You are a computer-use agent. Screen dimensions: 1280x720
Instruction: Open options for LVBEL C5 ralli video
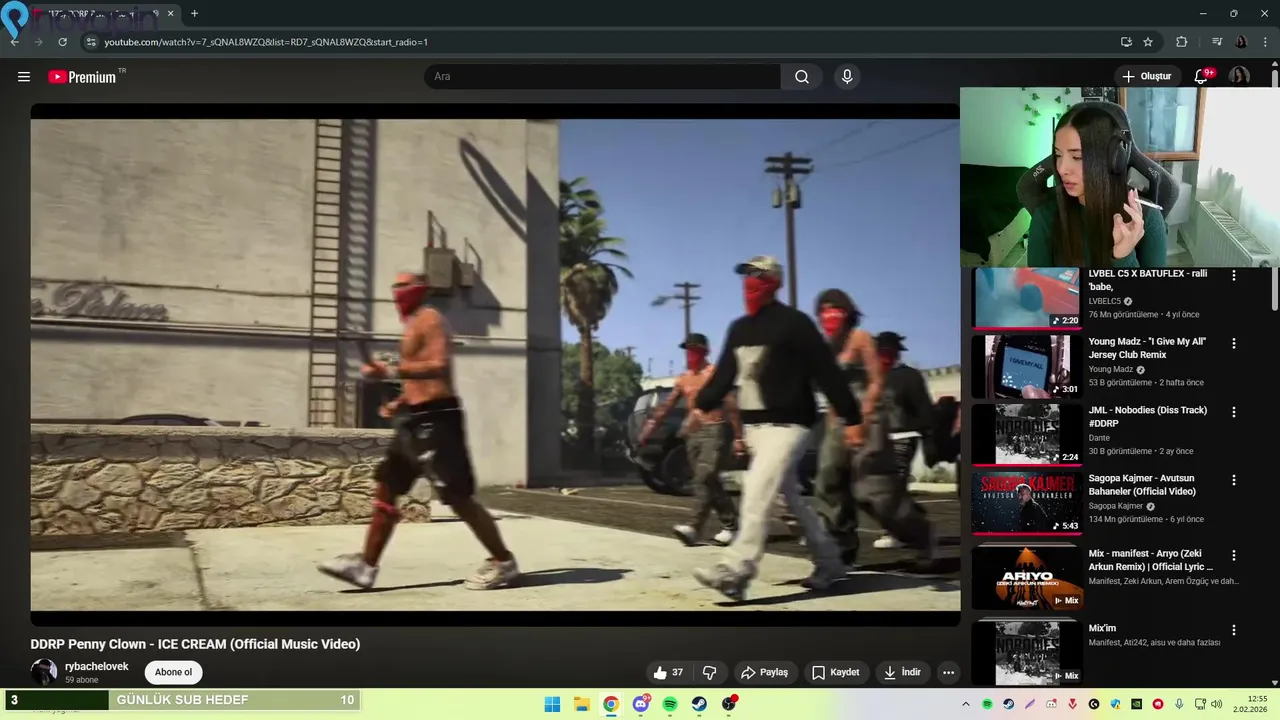pos(1233,276)
